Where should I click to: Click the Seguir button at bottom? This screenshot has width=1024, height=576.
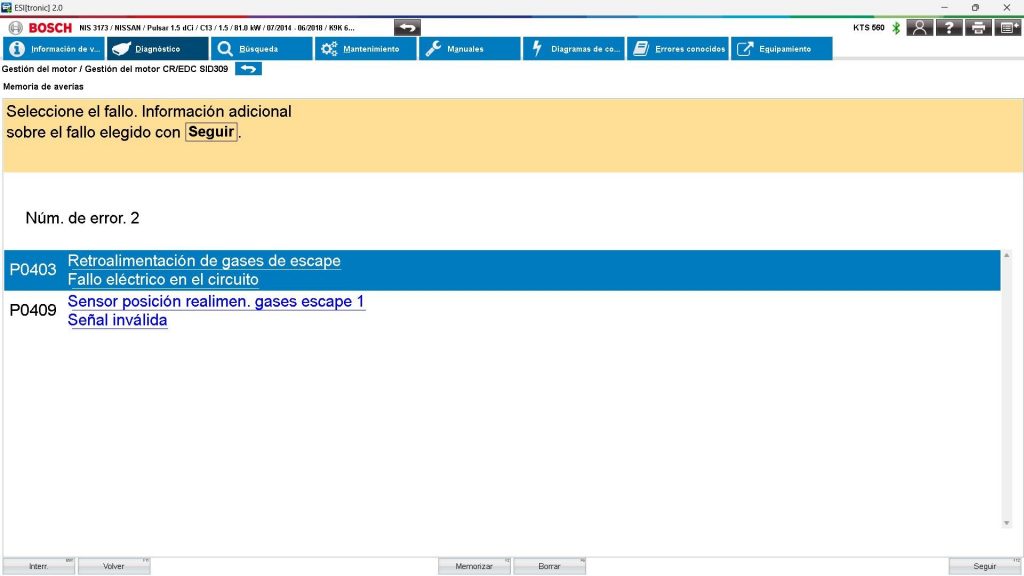[985, 566]
